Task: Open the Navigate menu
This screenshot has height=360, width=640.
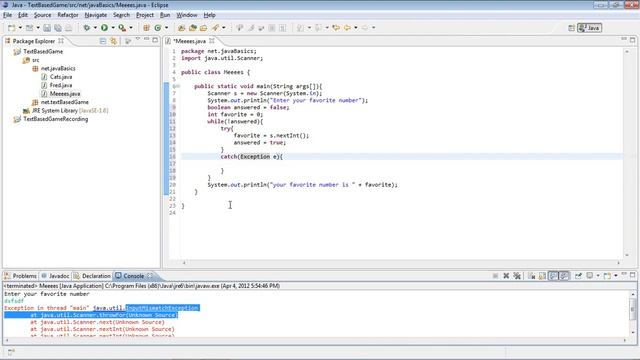Action: [96, 15]
